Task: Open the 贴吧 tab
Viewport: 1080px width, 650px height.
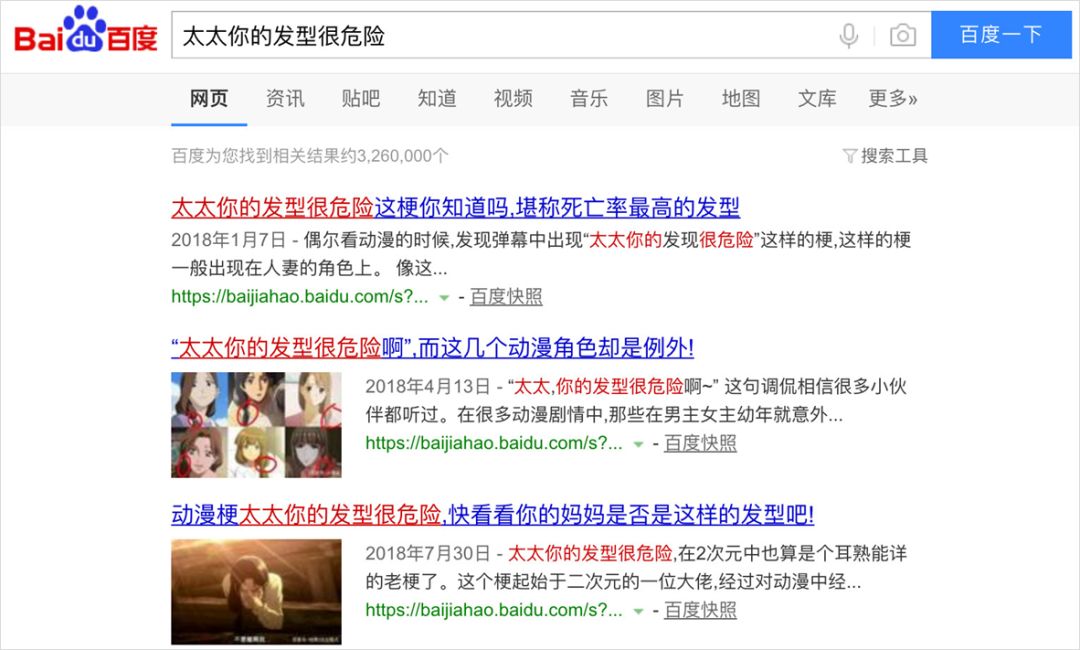Action: (x=361, y=98)
